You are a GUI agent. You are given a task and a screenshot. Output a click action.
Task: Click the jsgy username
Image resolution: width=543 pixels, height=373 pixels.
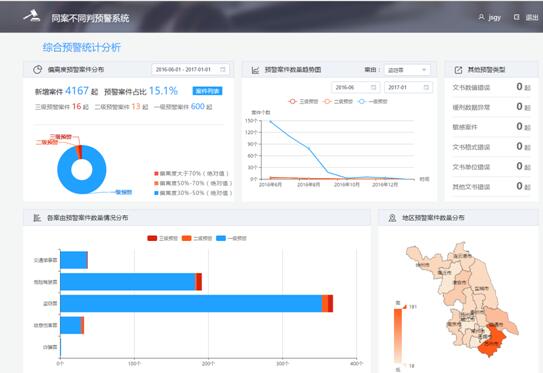pos(495,18)
